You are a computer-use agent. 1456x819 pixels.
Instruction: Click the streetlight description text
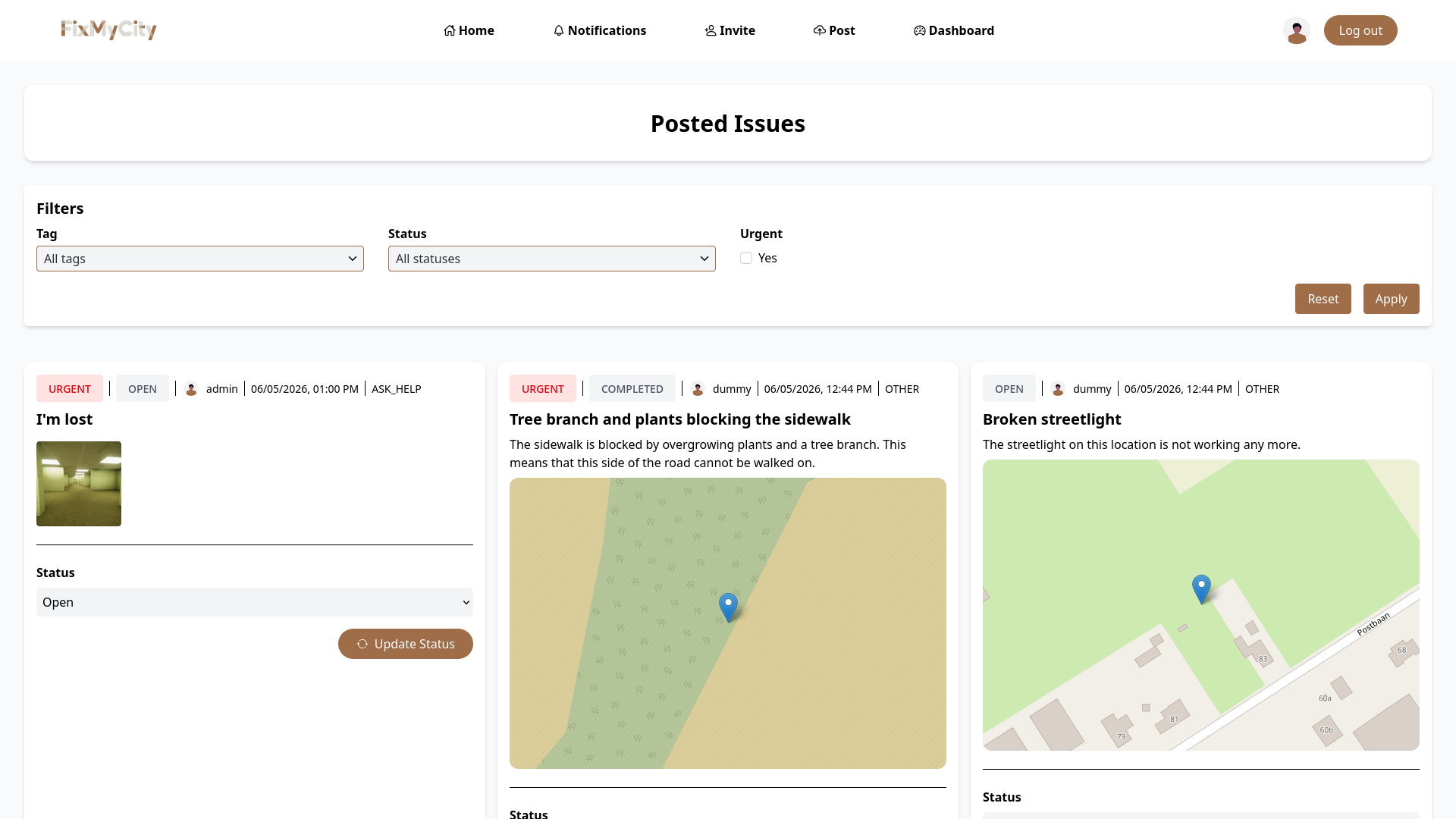pos(1141,444)
